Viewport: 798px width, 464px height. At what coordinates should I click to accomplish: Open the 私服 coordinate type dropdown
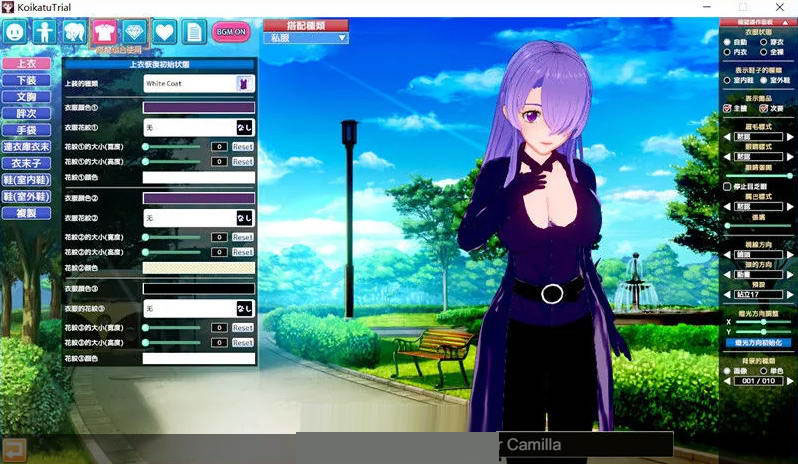(x=305, y=38)
